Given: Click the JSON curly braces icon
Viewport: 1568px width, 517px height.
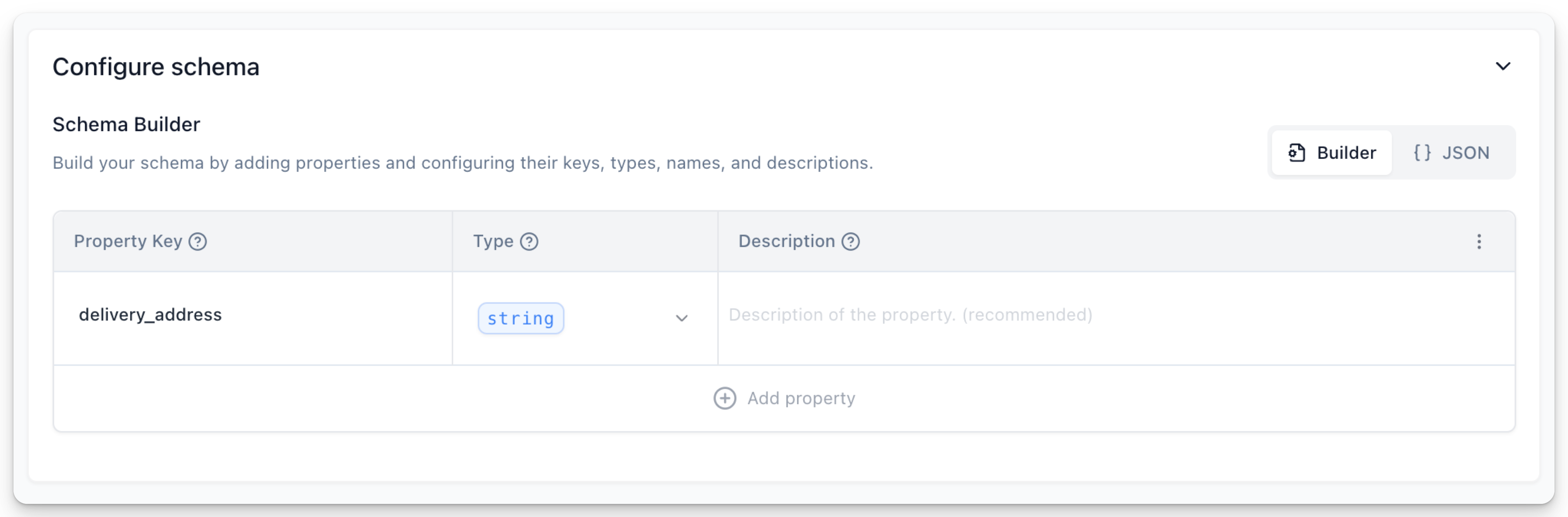Looking at the screenshot, I should (1422, 153).
